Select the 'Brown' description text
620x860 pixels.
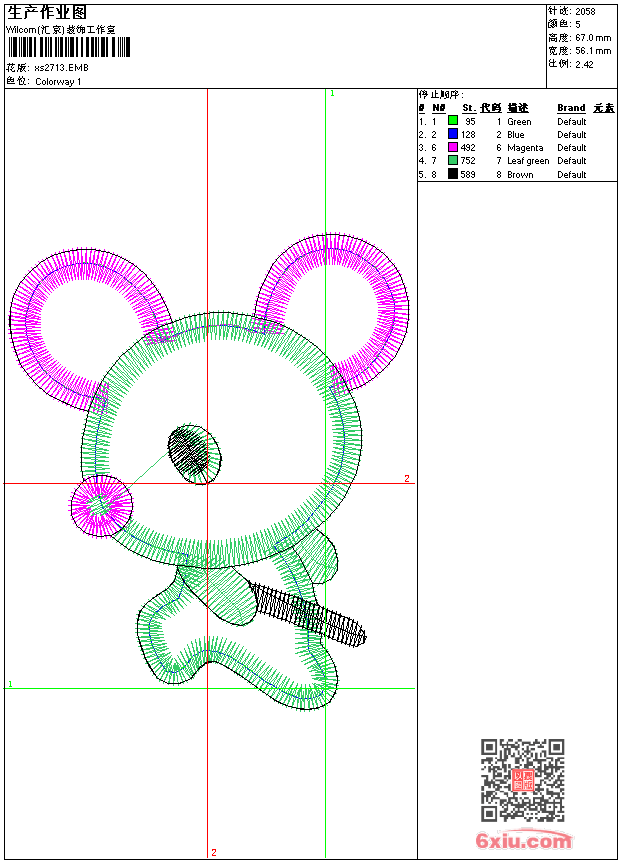[x=520, y=174]
